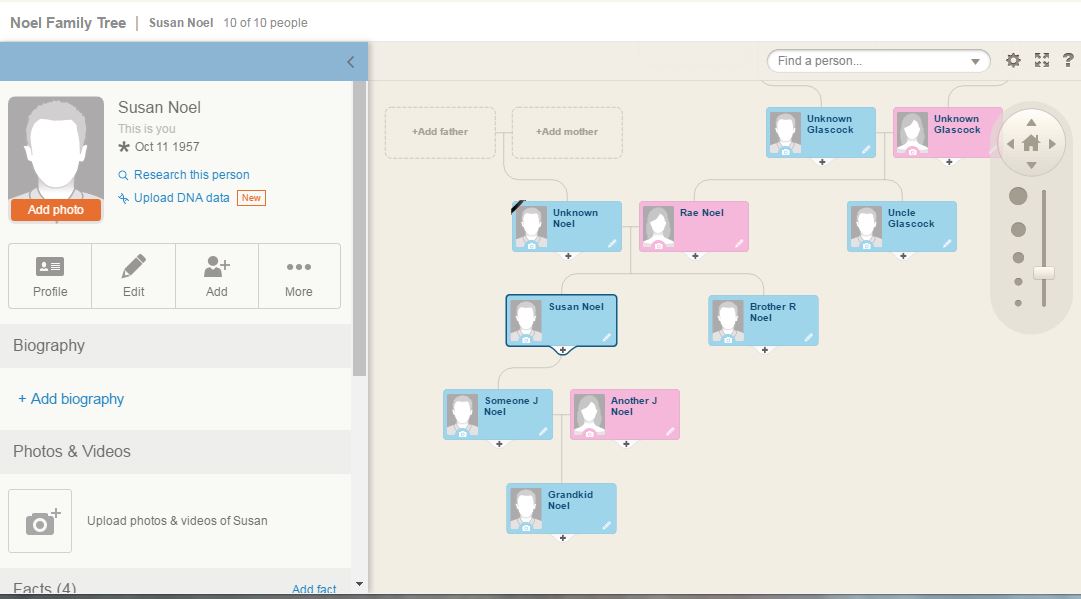Click the zoom slider handle
The width and height of the screenshot is (1081, 599).
[1044, 273]
